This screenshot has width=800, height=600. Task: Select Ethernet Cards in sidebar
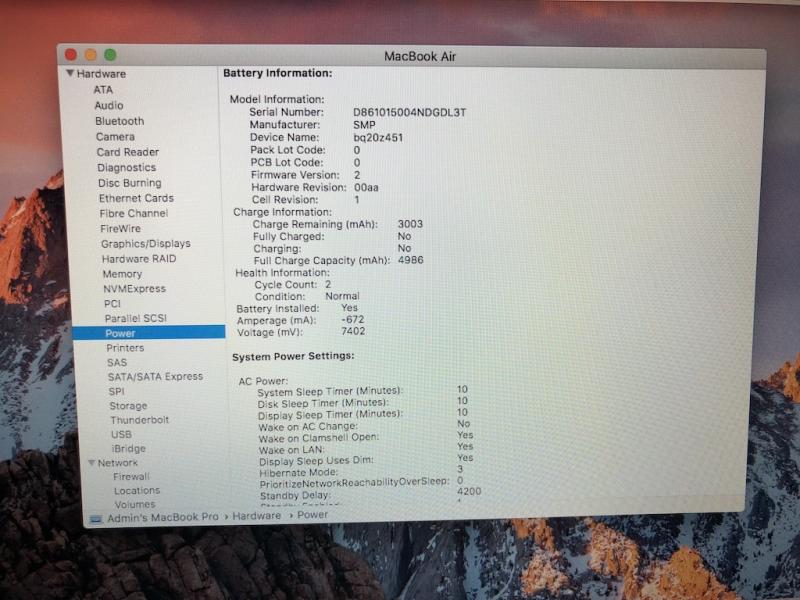[136, 198]
